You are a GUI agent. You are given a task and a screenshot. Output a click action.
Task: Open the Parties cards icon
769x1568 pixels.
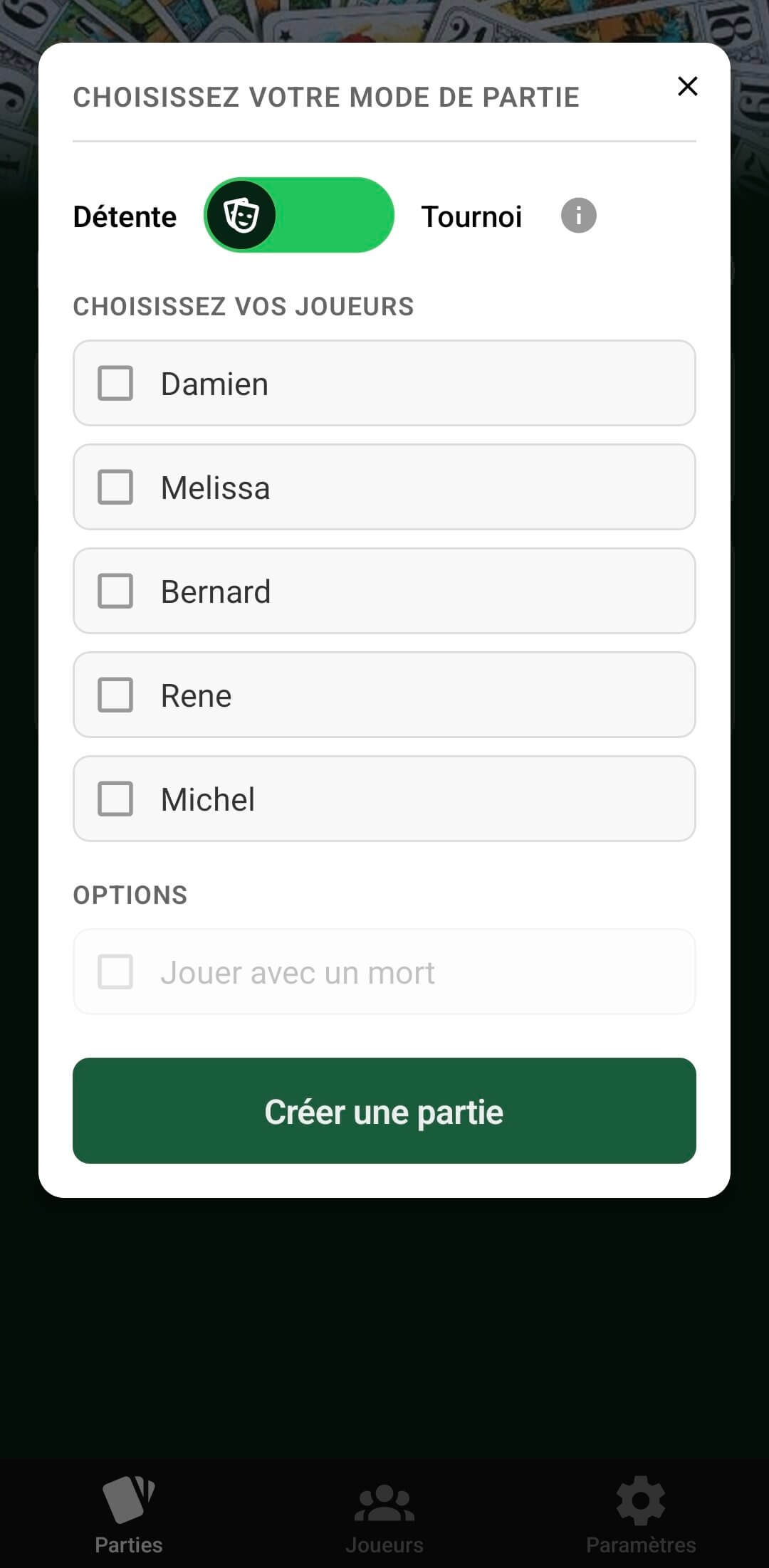[129, 1498]
